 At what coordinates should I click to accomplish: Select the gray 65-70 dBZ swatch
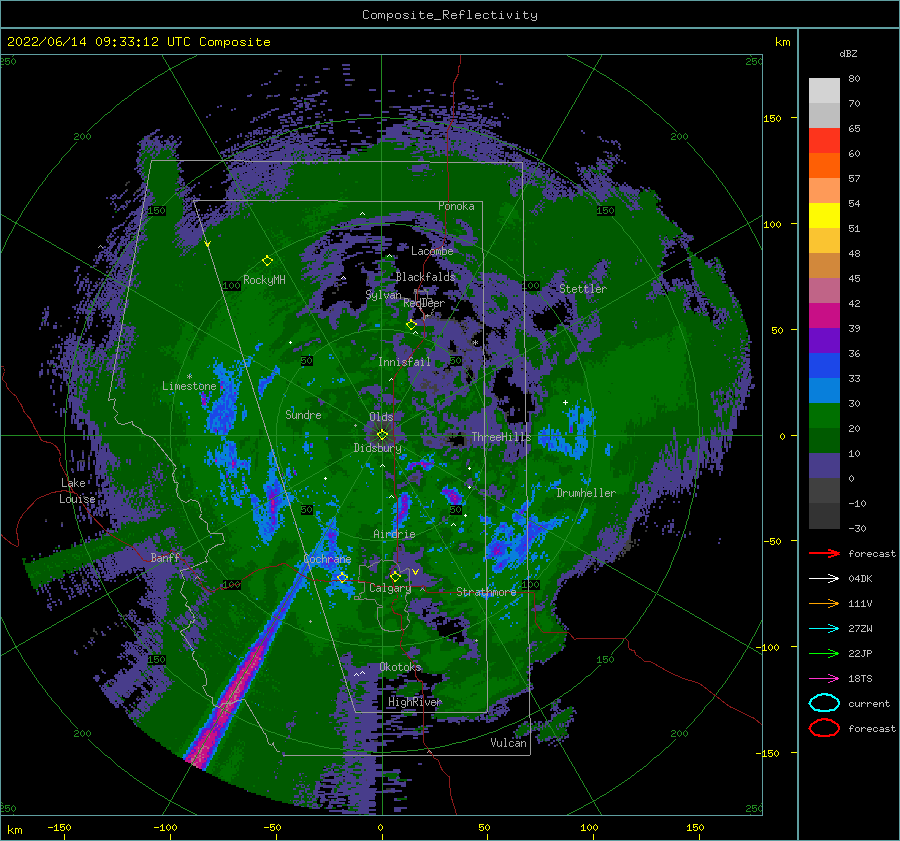(824, 116)
